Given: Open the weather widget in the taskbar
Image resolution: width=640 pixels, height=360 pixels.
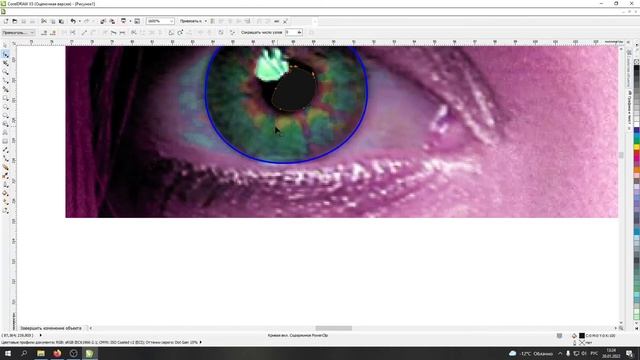Looking at the screenshot, I should click(x=531, y=353).
